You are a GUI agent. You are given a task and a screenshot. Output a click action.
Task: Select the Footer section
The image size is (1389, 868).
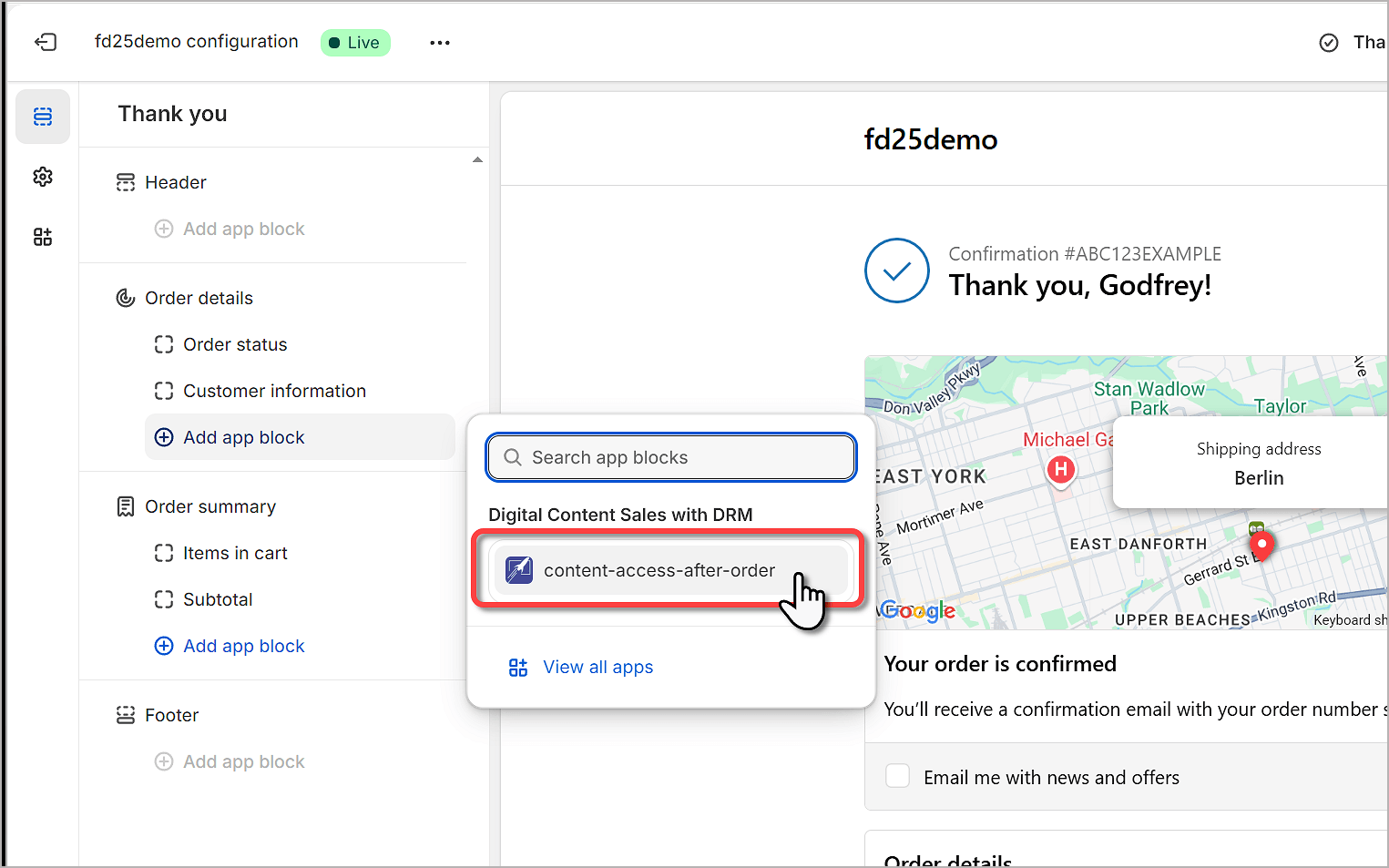click(171, 715)
